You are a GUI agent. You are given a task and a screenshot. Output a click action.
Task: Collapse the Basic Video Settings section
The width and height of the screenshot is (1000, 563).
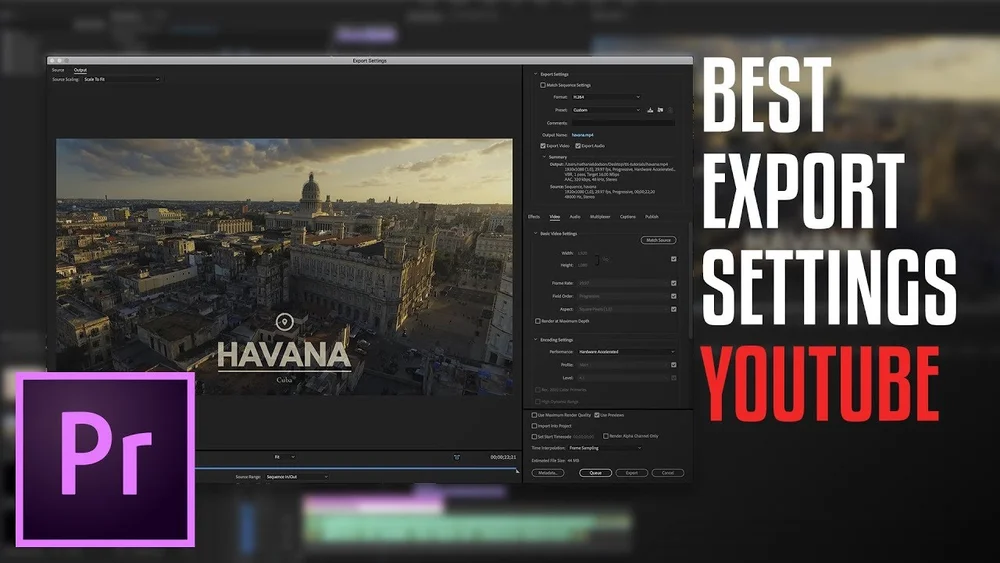536,233
